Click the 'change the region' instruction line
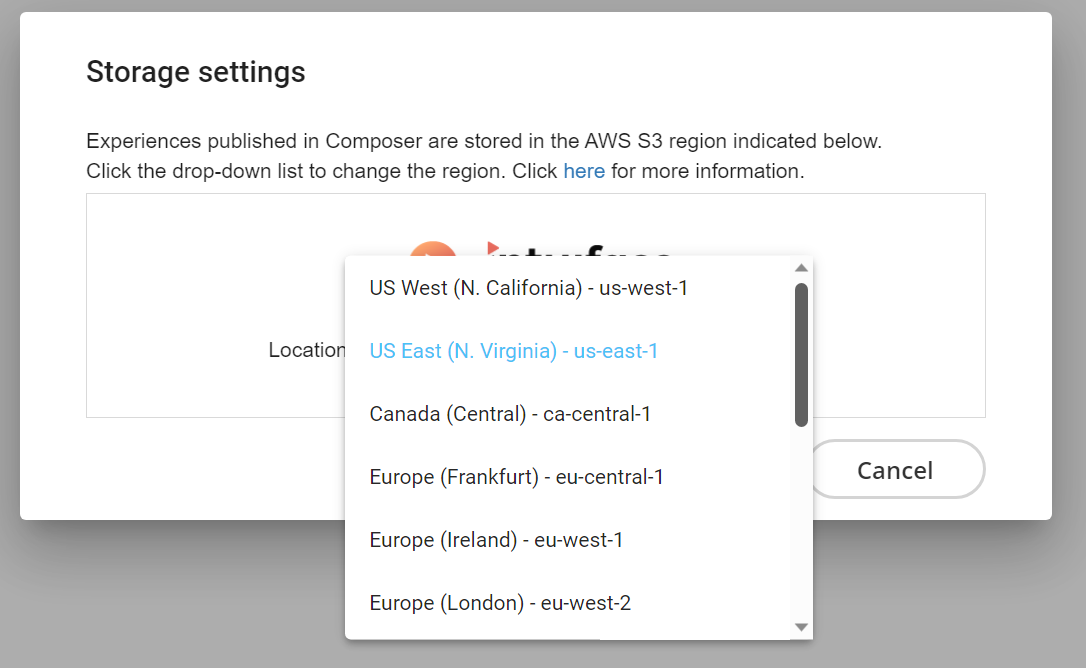Image resolution: width=1086 pixels, height=668 pixels. (x=445, y=170)
